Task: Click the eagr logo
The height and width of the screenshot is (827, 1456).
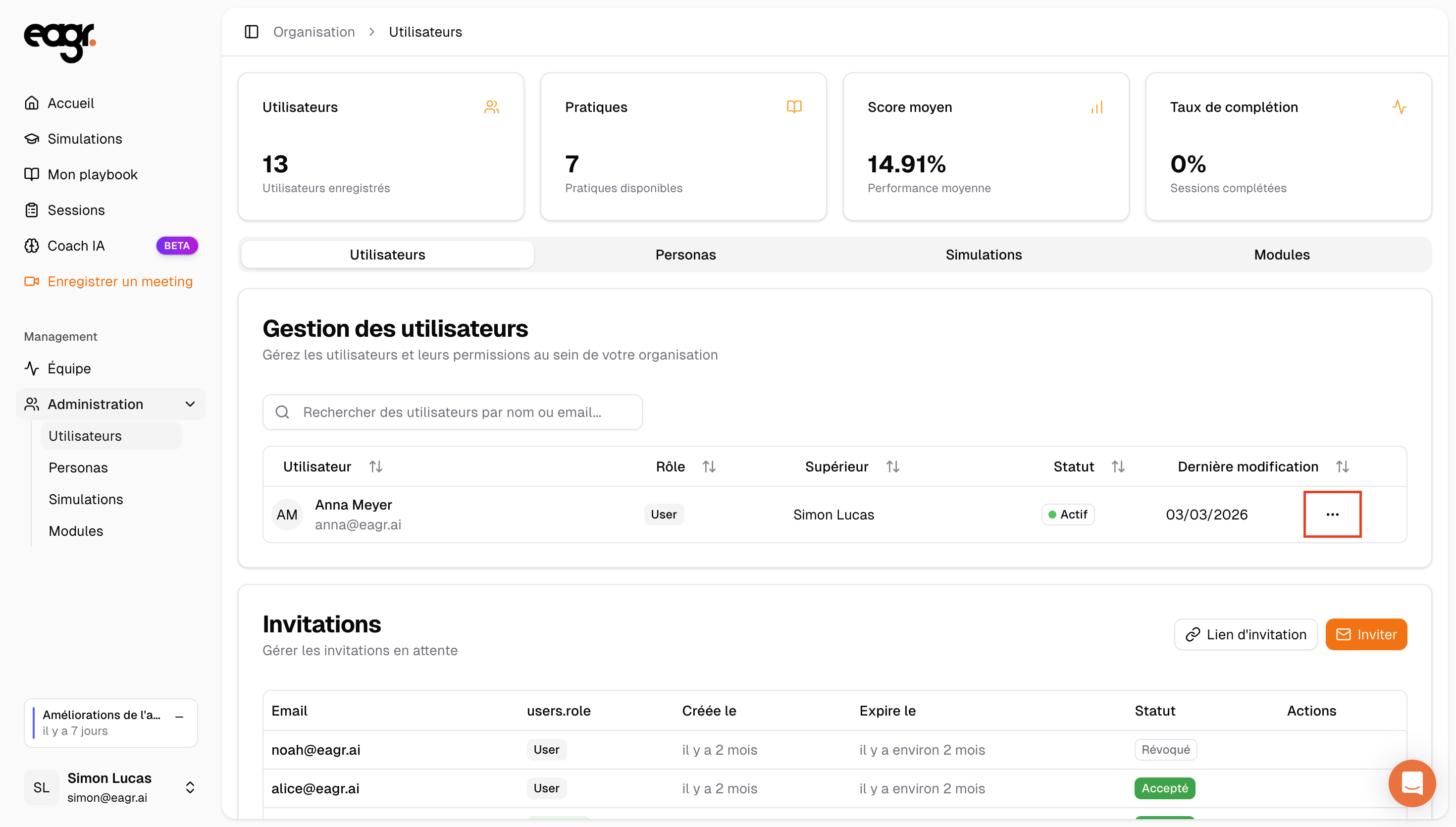Action: [59, 43]
